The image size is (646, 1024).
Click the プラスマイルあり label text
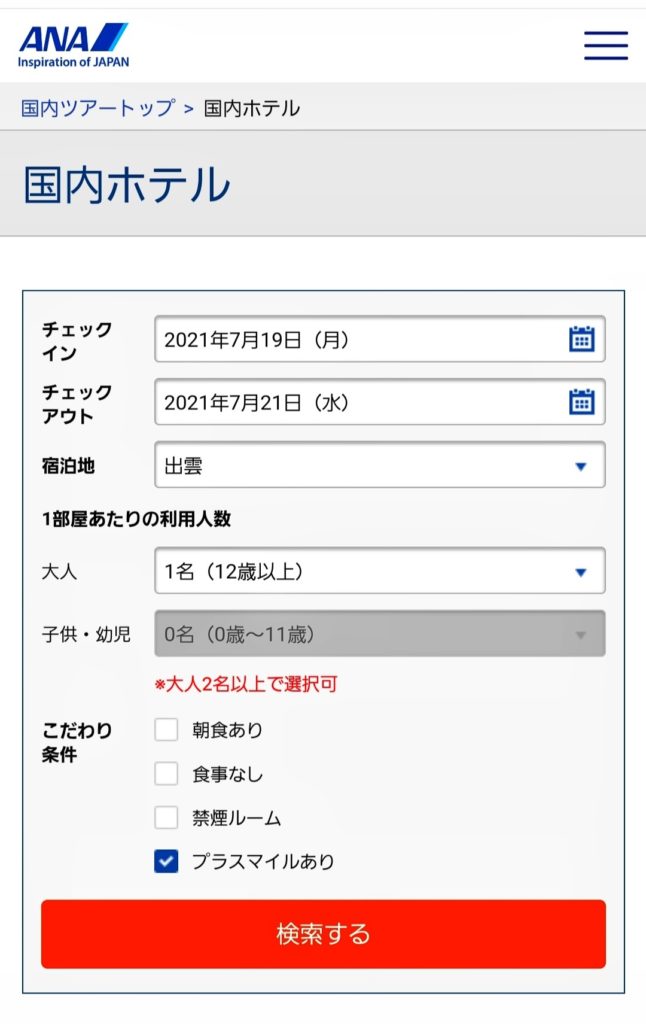[263, 862]
